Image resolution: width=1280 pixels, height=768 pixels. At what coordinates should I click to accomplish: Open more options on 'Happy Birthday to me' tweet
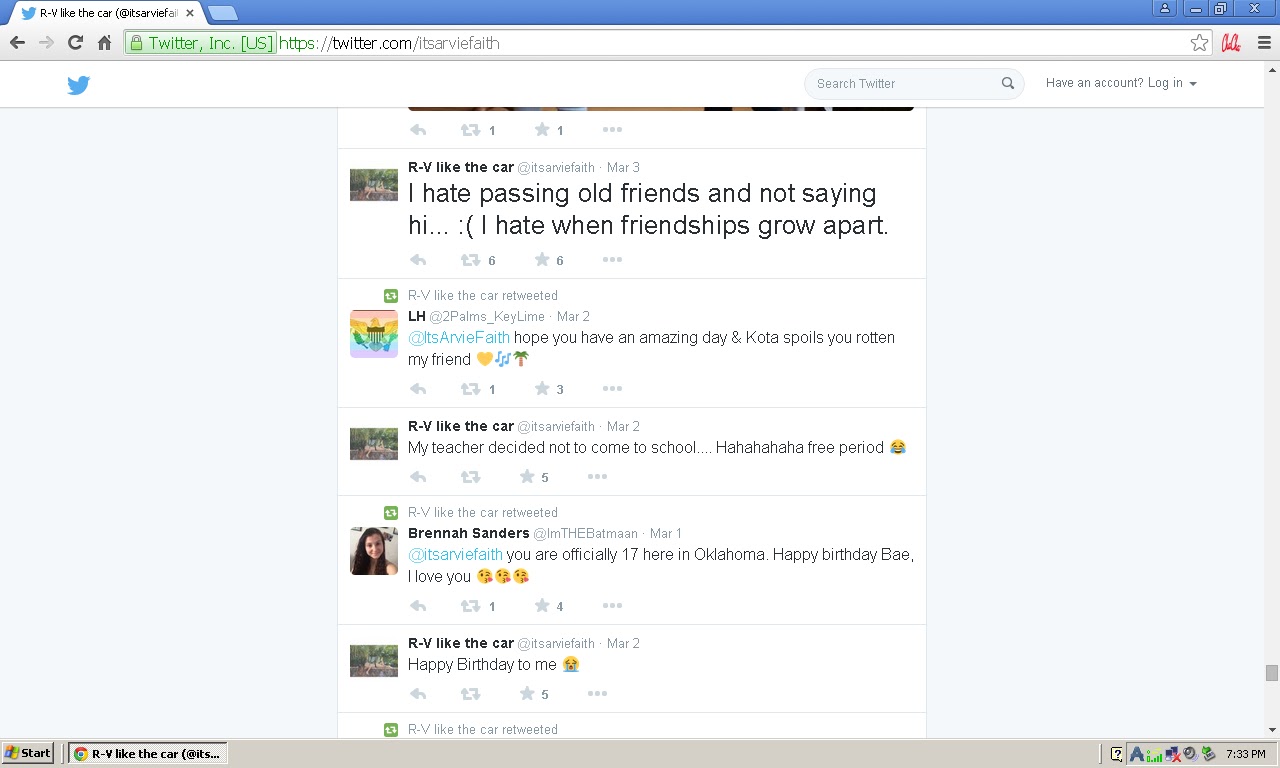[597, 694]
